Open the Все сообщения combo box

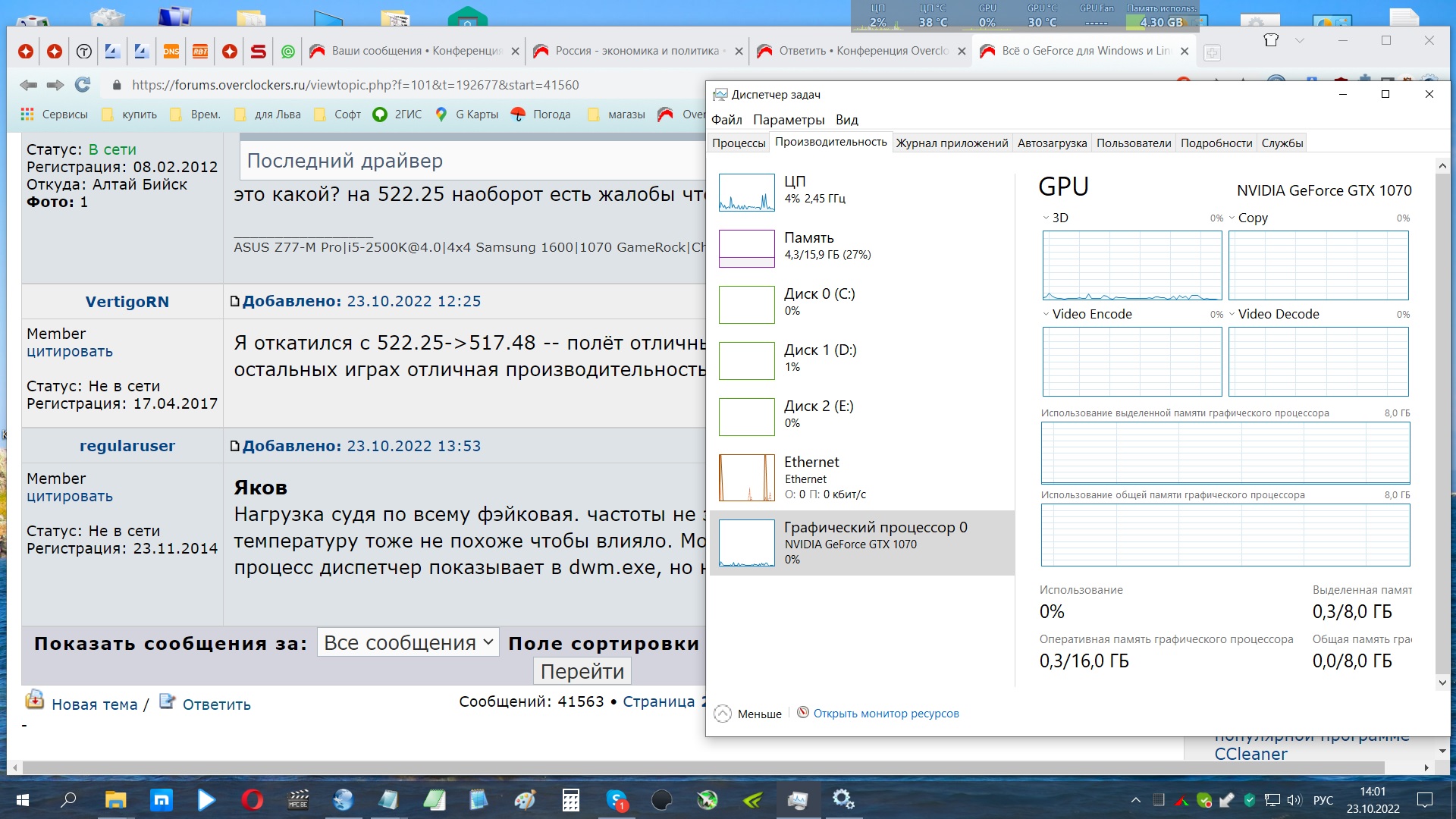[x=408, y=642]
